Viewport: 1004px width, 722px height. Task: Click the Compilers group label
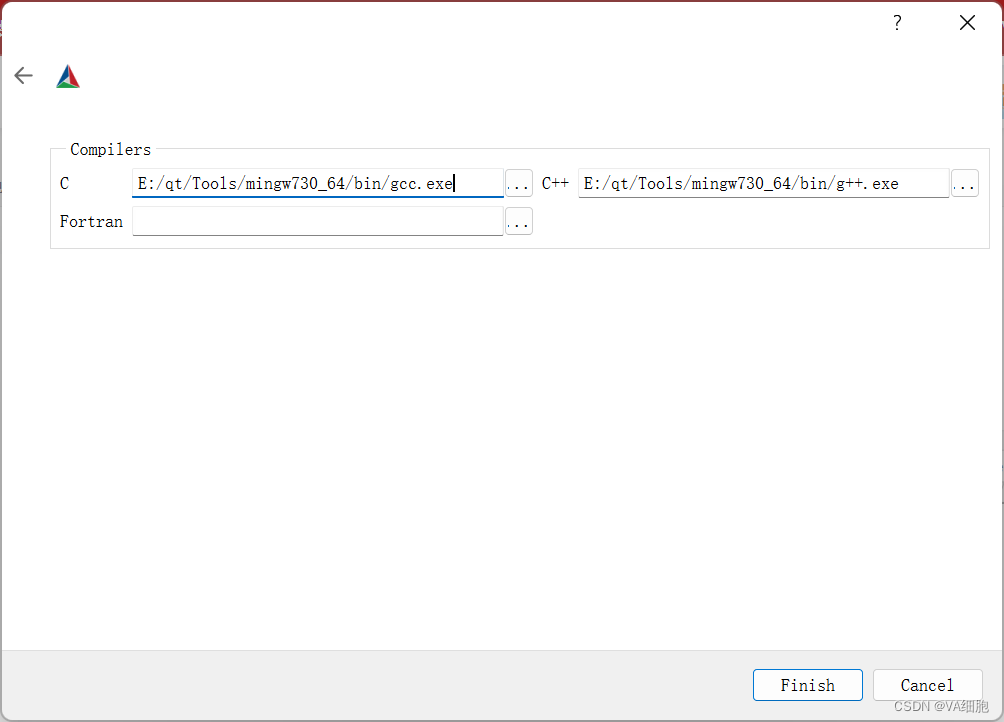tap(110, 149)
